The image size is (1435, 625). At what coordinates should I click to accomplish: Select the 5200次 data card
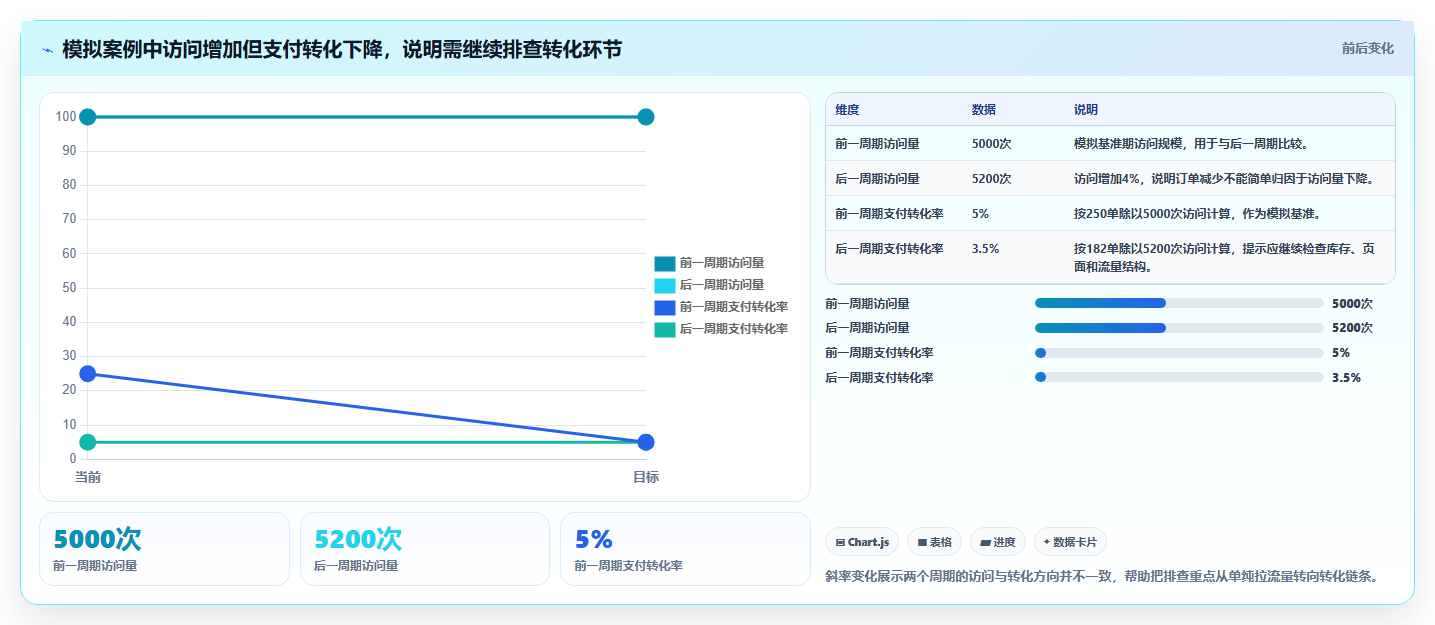425,549
